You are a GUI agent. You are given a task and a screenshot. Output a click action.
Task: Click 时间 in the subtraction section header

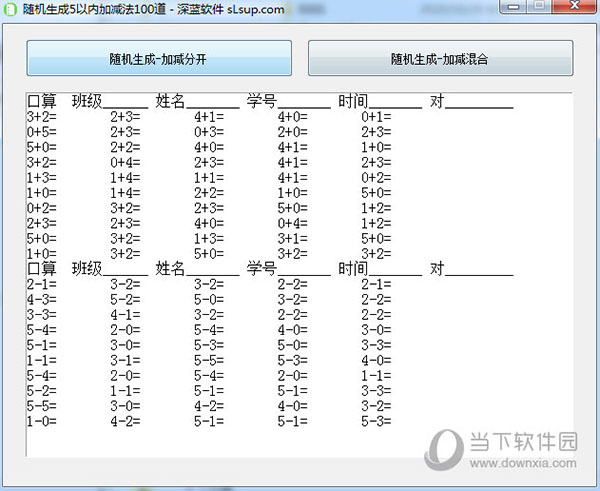click(353, 269)
